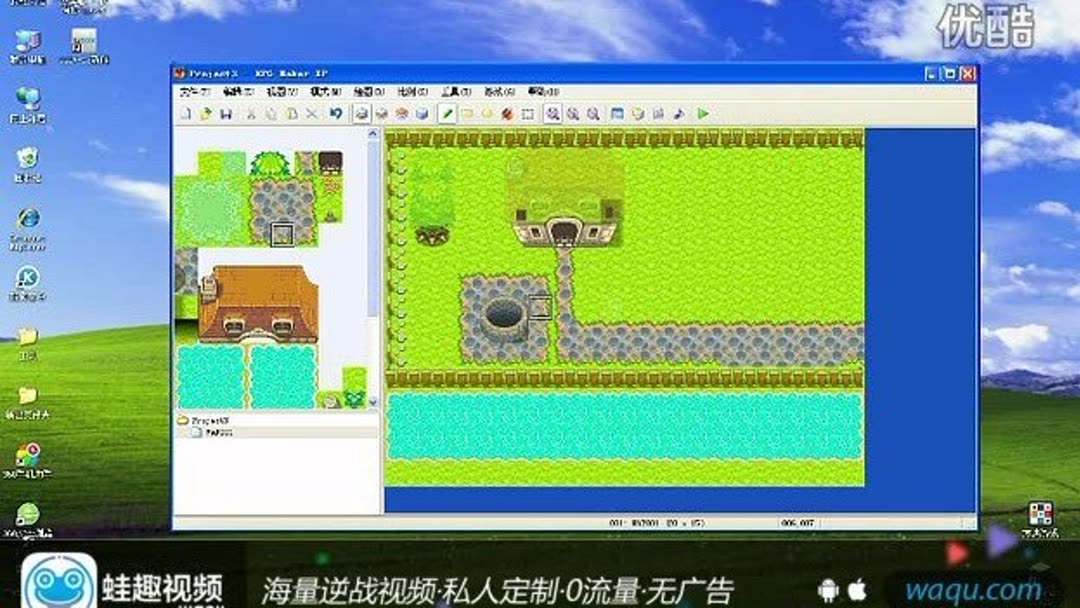Screen dimensions: 1080x608
Task: Enable the 1:1 zoom scale toggle
Action: coord(554,112)
